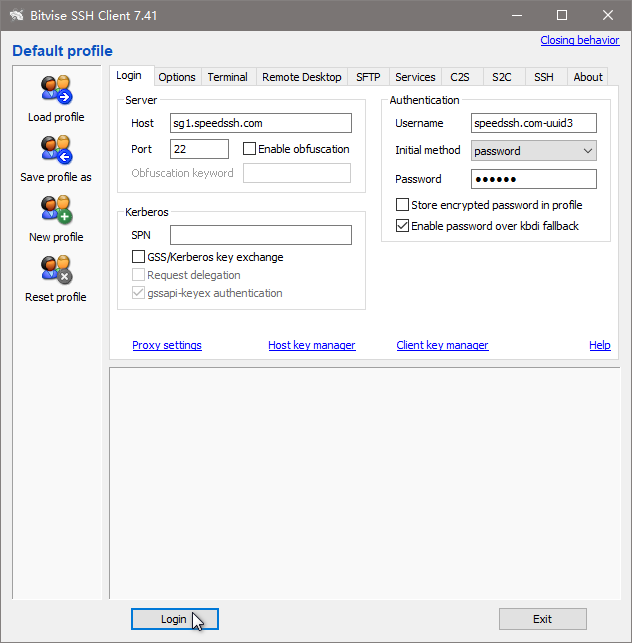This screenshot has height=643, width=632.
Task: Click the empty log output panel
Action: [365, 483]
